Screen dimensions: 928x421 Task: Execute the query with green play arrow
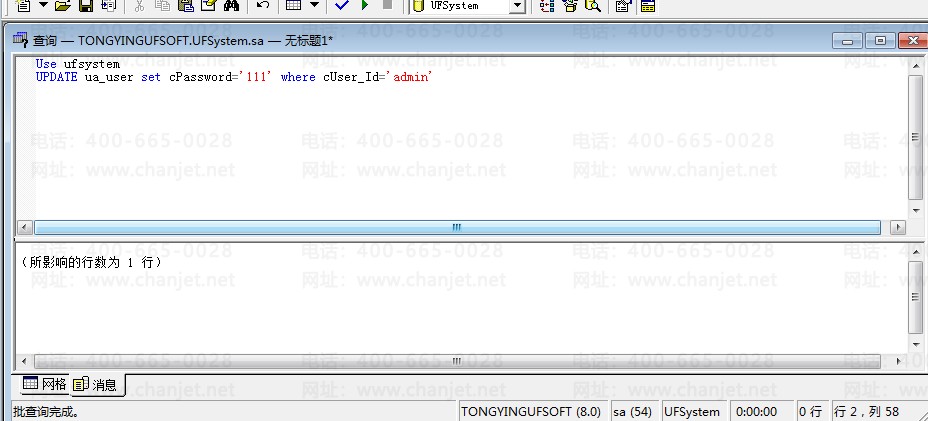click(365, 5)
